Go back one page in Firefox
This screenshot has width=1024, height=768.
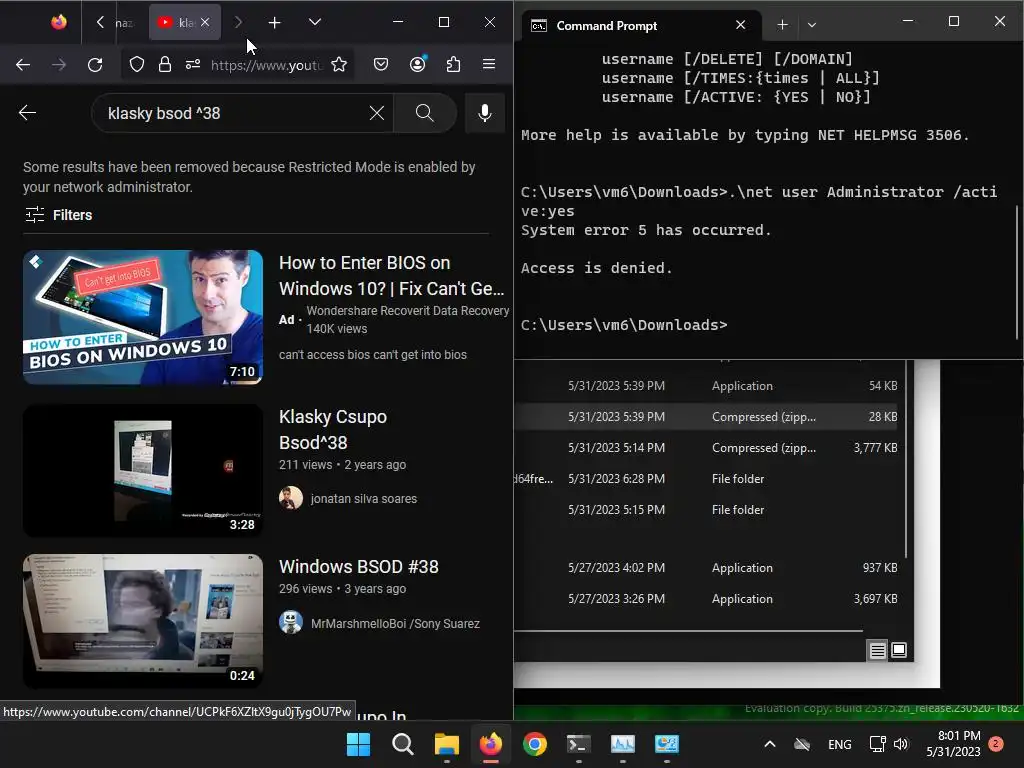(x=23, y=64)
